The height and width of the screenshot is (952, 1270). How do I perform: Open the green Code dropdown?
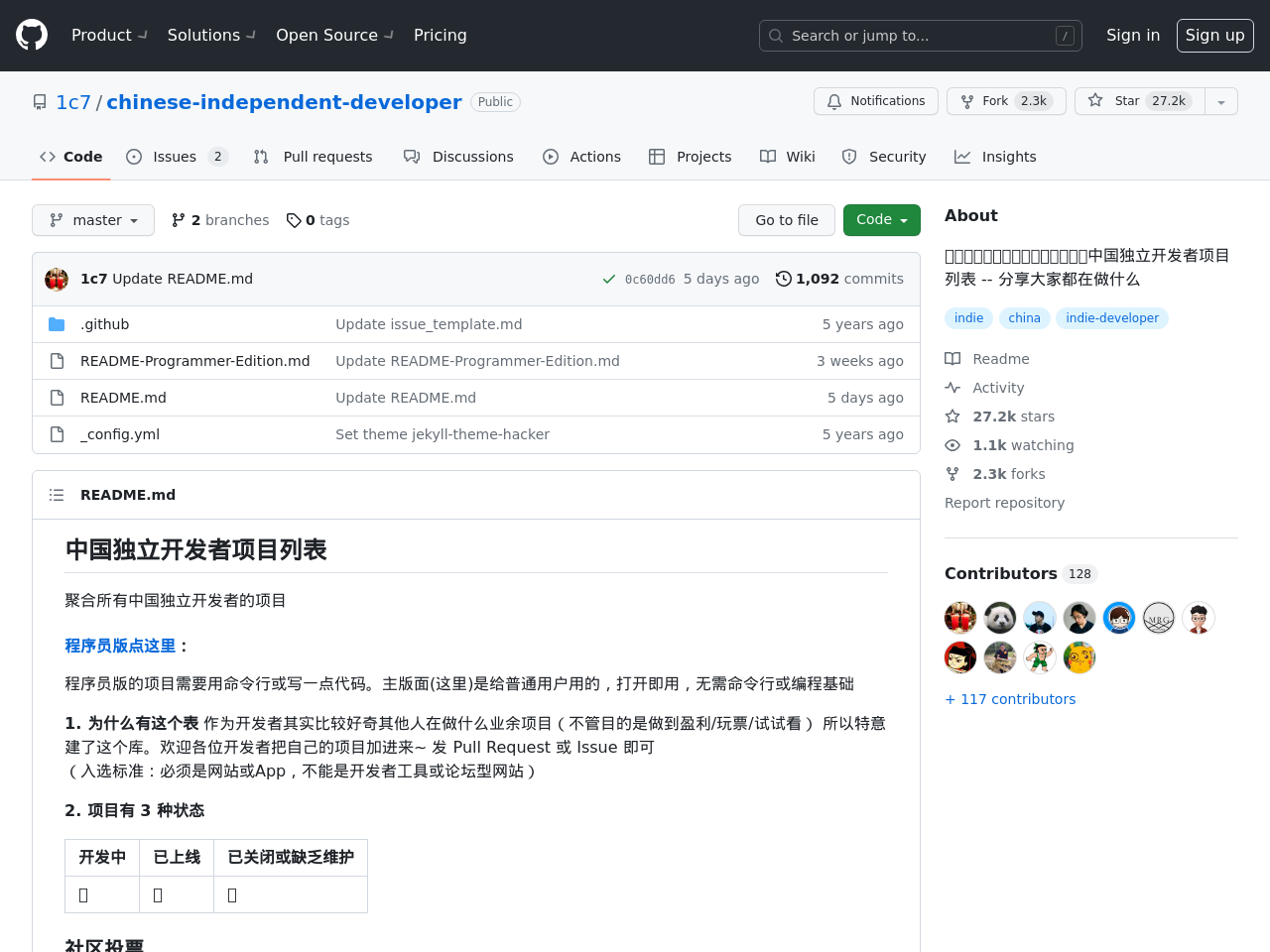(x=881, y=220)
